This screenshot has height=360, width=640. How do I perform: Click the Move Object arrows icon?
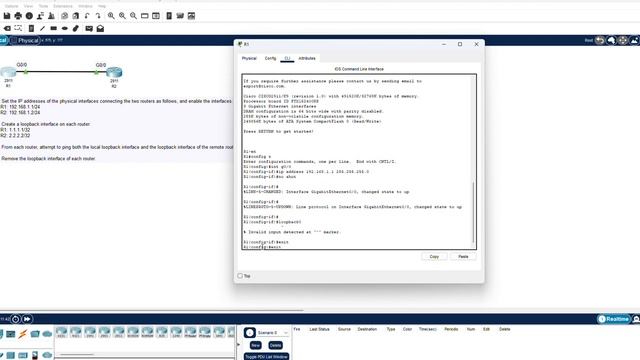pos(622,40)
